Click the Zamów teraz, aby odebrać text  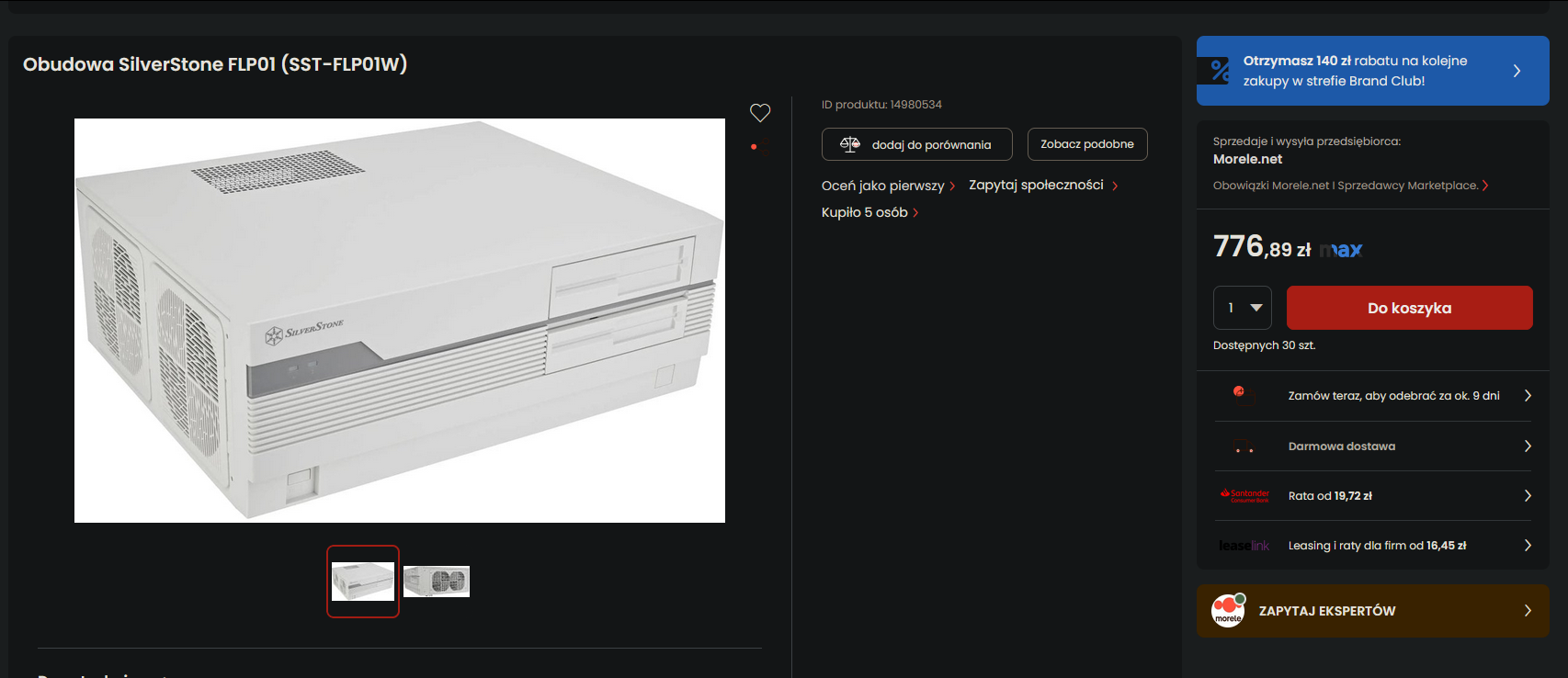[x=1393, y=396]
